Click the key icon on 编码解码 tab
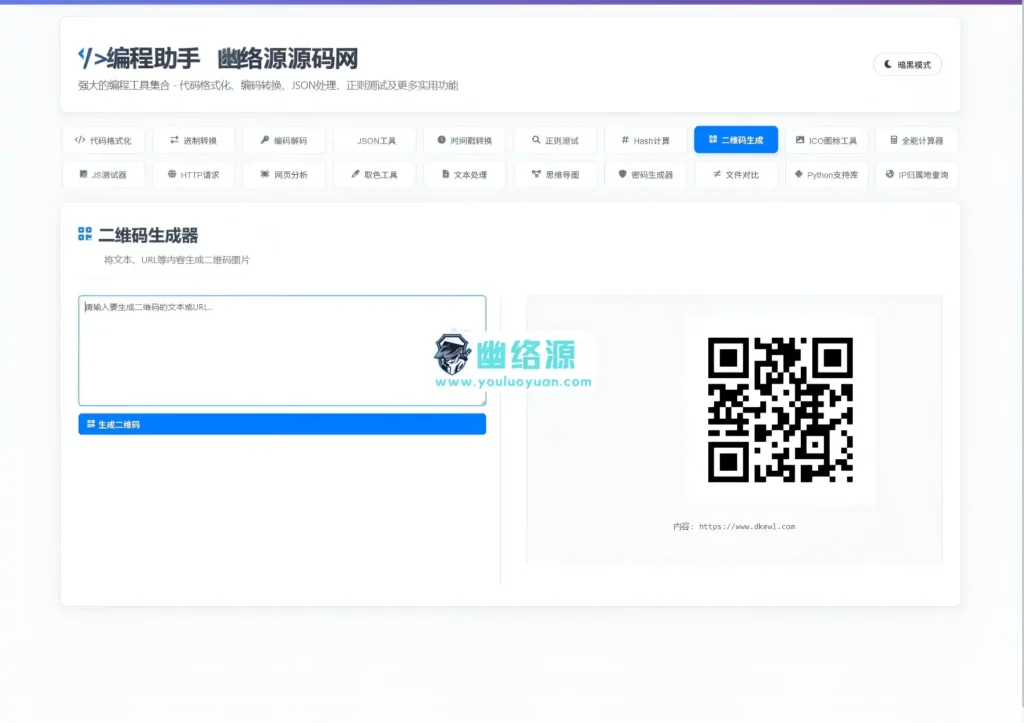The width and height of the screenshot is (1024, 723). [264, 140]
